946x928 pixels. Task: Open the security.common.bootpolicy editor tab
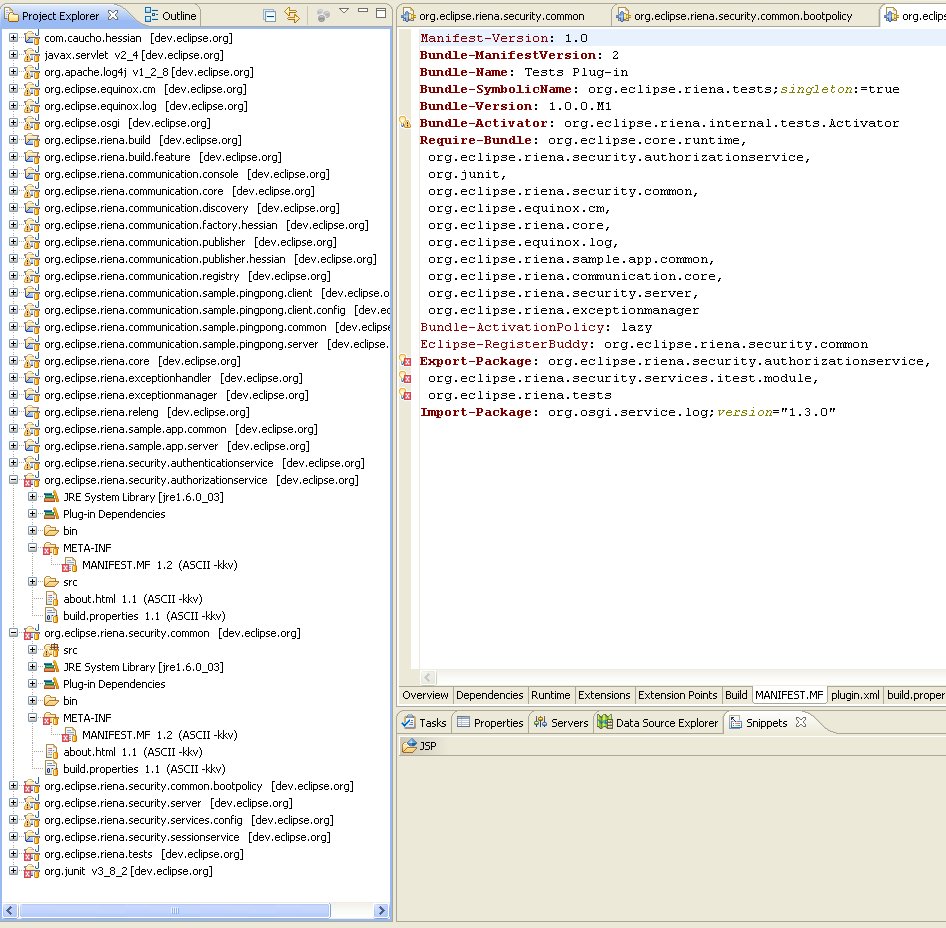pos(743,16)
